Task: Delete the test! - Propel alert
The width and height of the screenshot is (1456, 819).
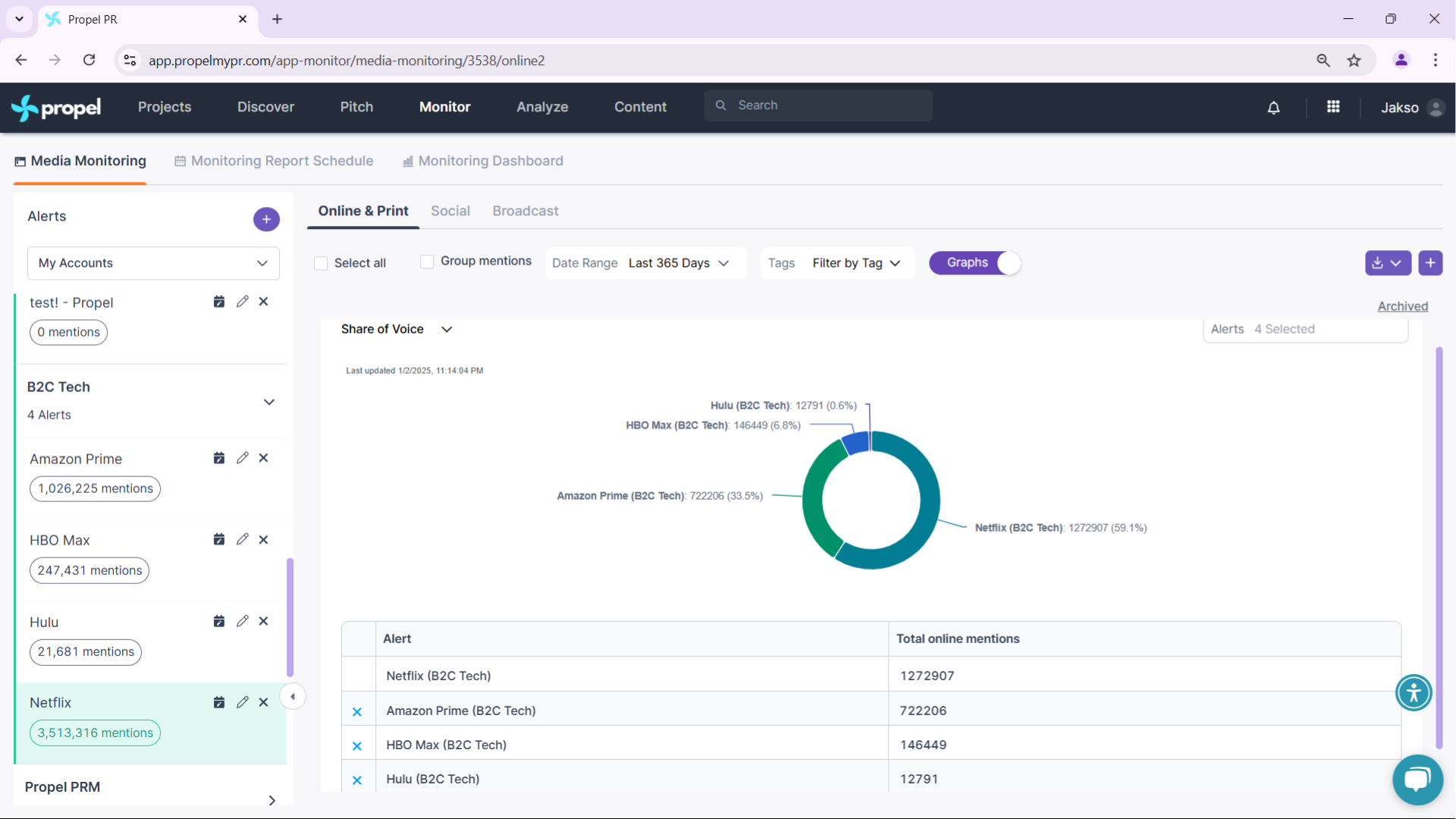Action: coord(264,302)
